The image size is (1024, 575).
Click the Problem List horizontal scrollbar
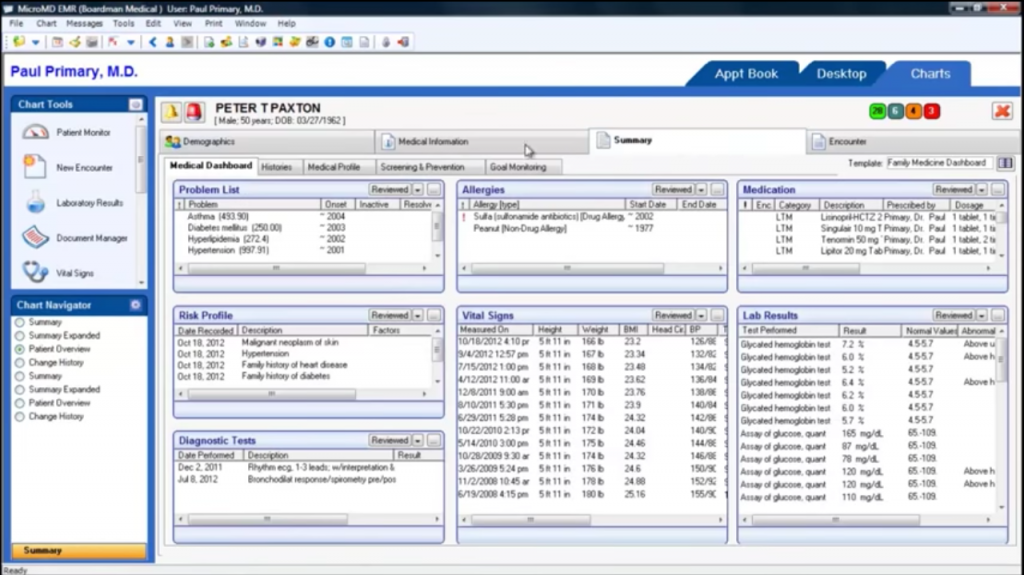(x=277, y=268)
